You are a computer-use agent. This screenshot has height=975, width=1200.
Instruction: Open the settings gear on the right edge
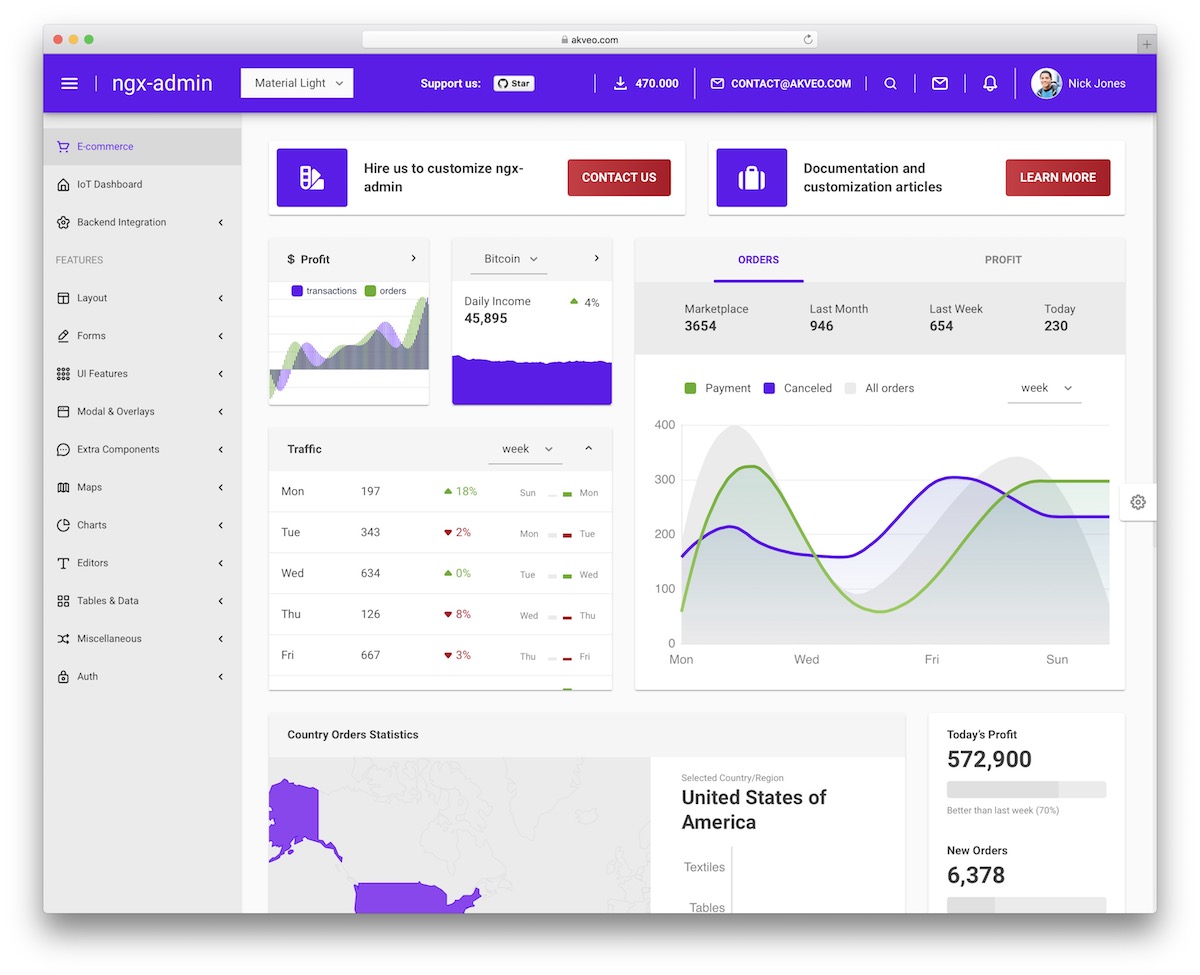point(1137,502)
